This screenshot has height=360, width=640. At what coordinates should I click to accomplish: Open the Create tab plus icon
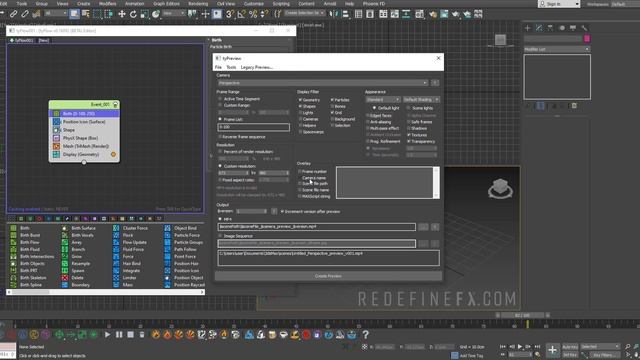click(x=527, y=28)
